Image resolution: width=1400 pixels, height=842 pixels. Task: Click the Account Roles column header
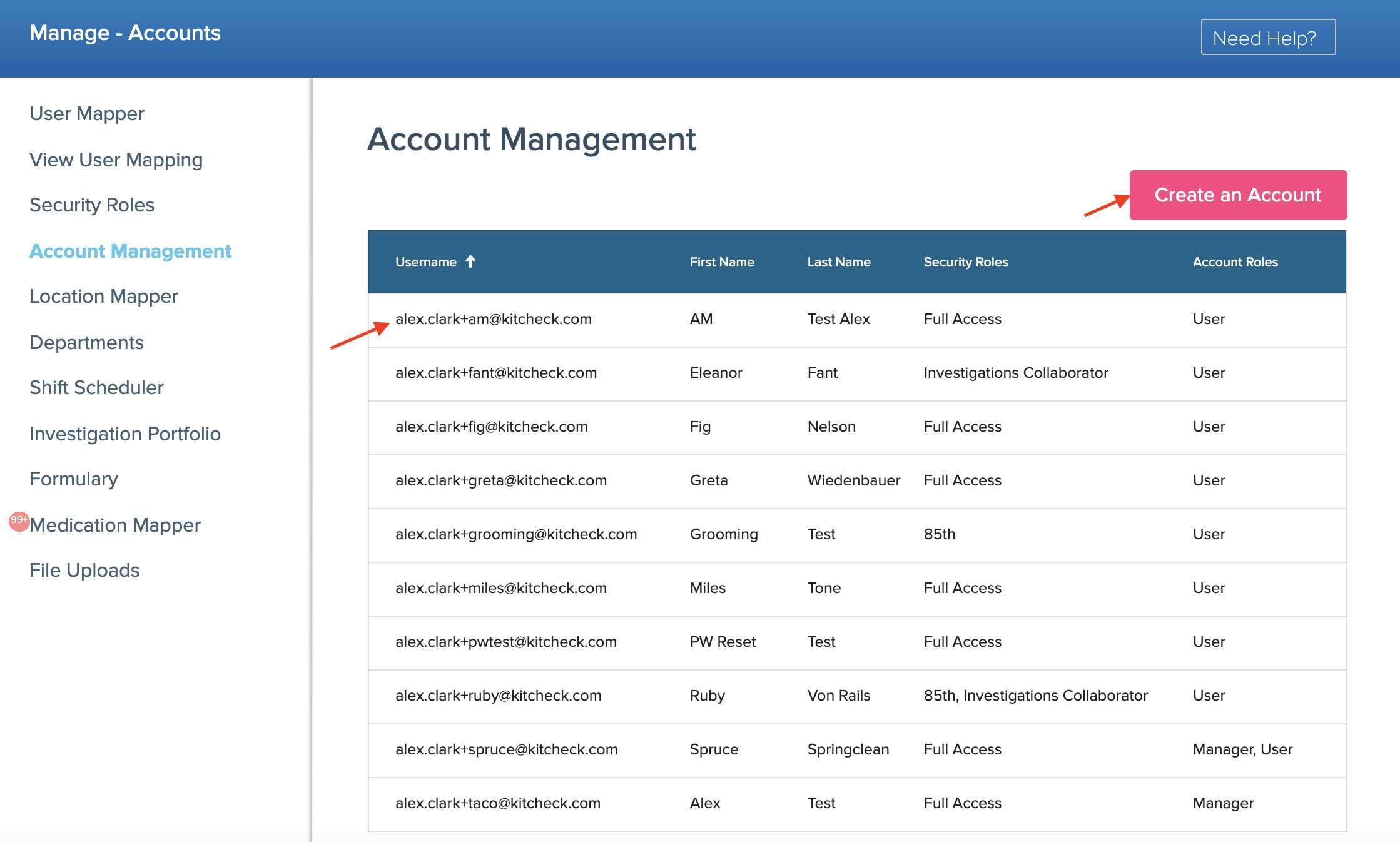click(x=1235, y=262)
